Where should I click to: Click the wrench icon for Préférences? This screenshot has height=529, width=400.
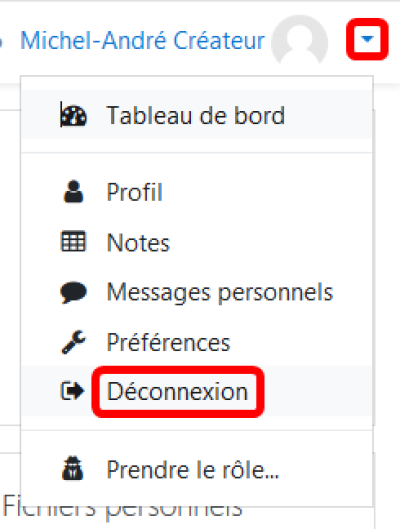click(73, 342)
